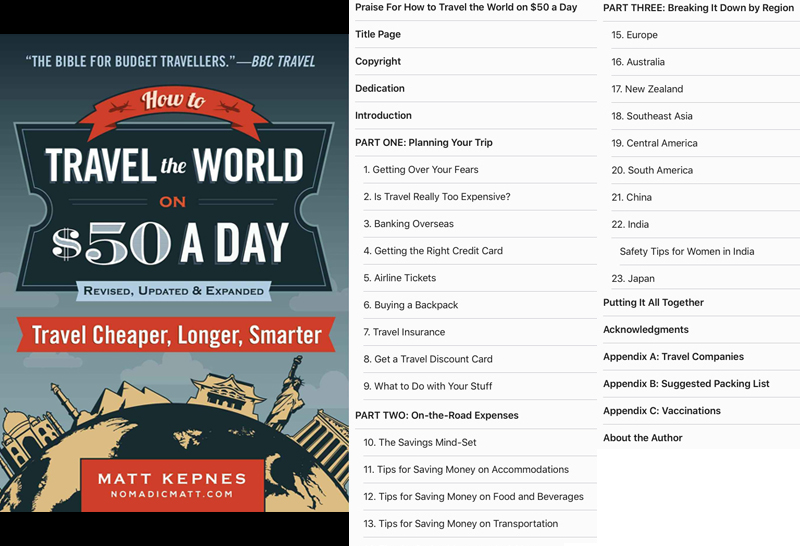Open 'Putting It All Together'

click(x=702, y=303)
